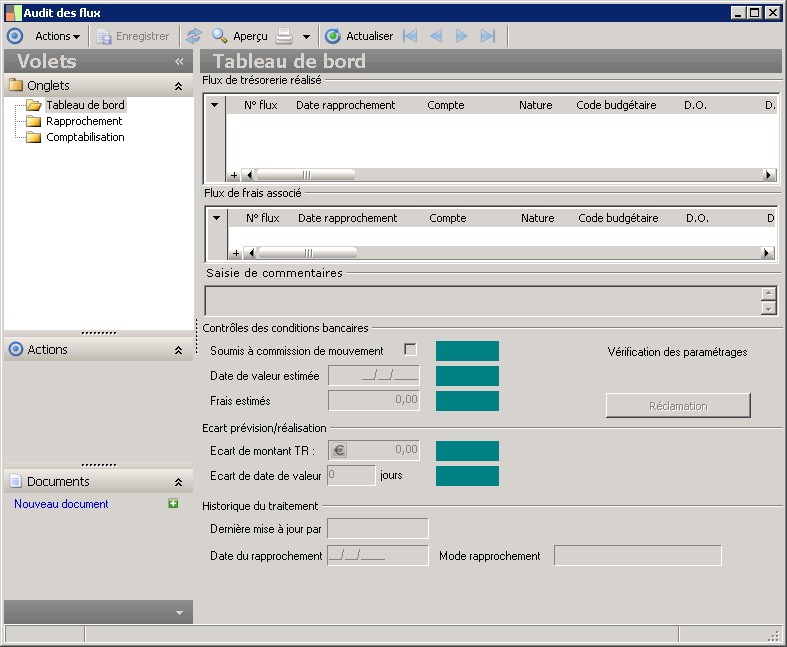
Task: Toggle Soumis à commission de mouvement checkbox
Action: [x=410, y=350]
